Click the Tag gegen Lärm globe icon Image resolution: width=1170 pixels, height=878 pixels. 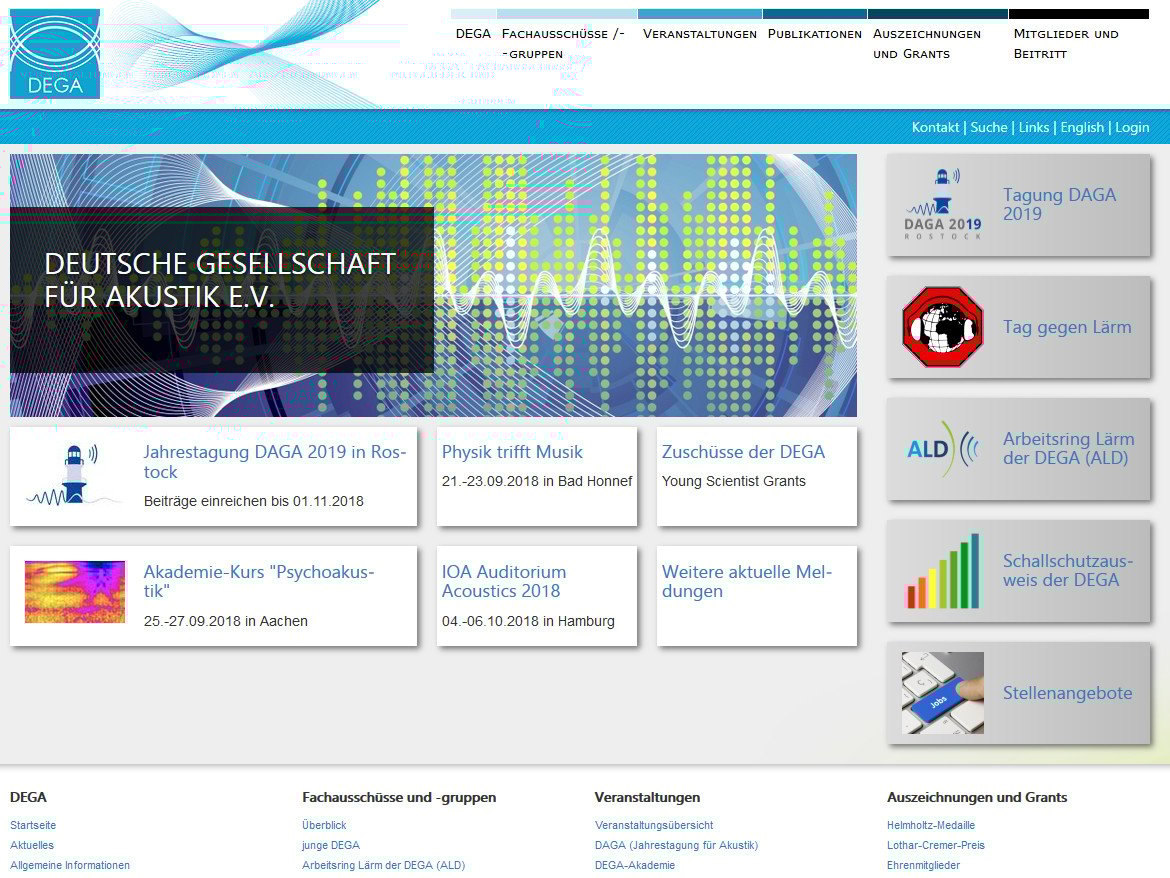tap(942, 327)
